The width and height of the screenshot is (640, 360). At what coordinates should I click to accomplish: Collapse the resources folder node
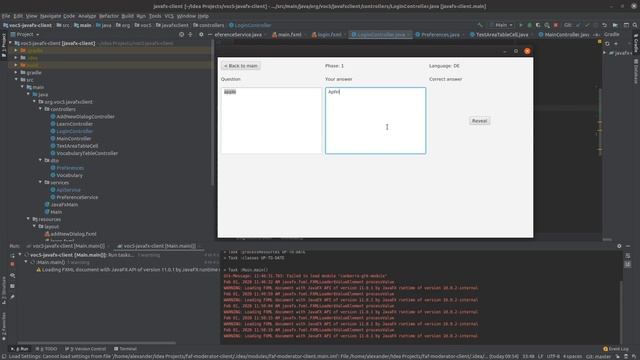pyautogui.click(x=29, y=219)
